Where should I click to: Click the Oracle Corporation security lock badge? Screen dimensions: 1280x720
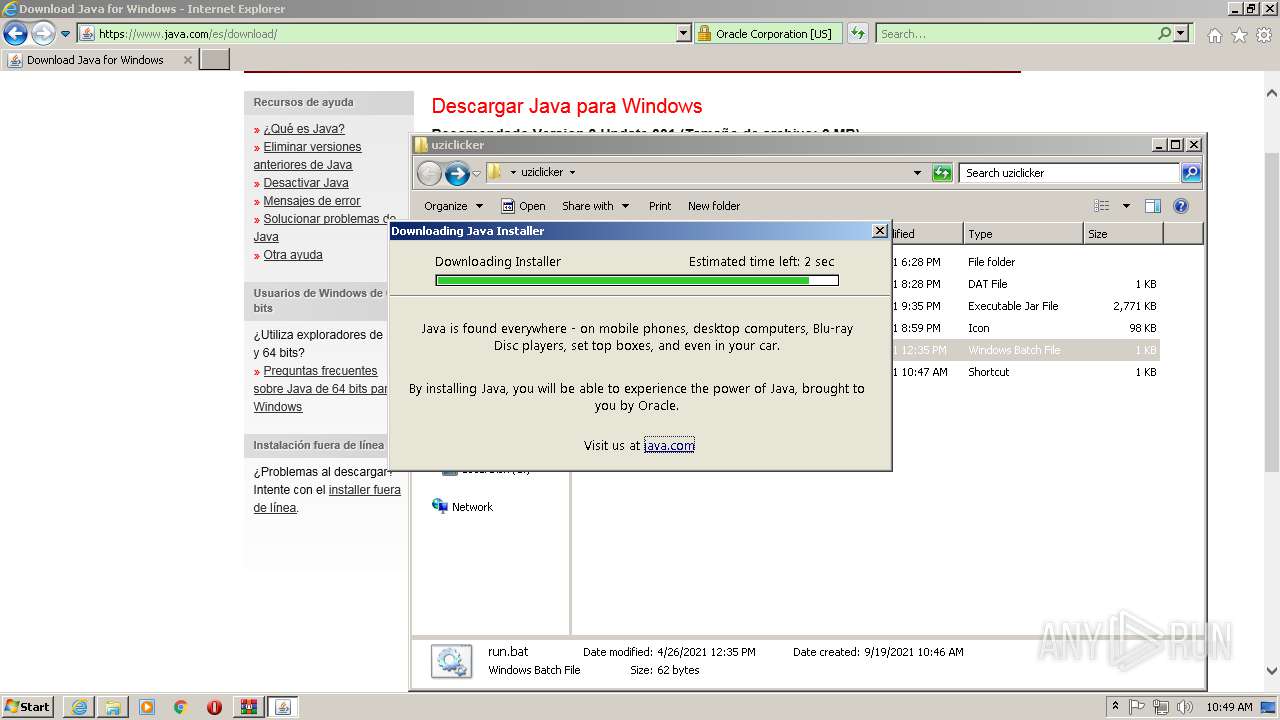(768, 34)
